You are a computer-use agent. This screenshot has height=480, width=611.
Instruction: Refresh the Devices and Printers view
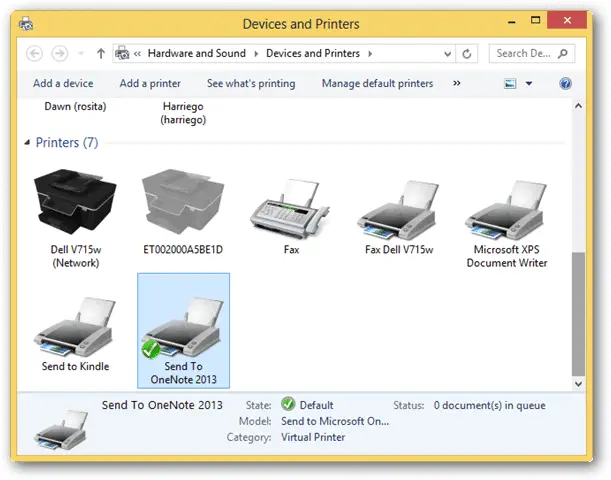click(x=467, y=54)
